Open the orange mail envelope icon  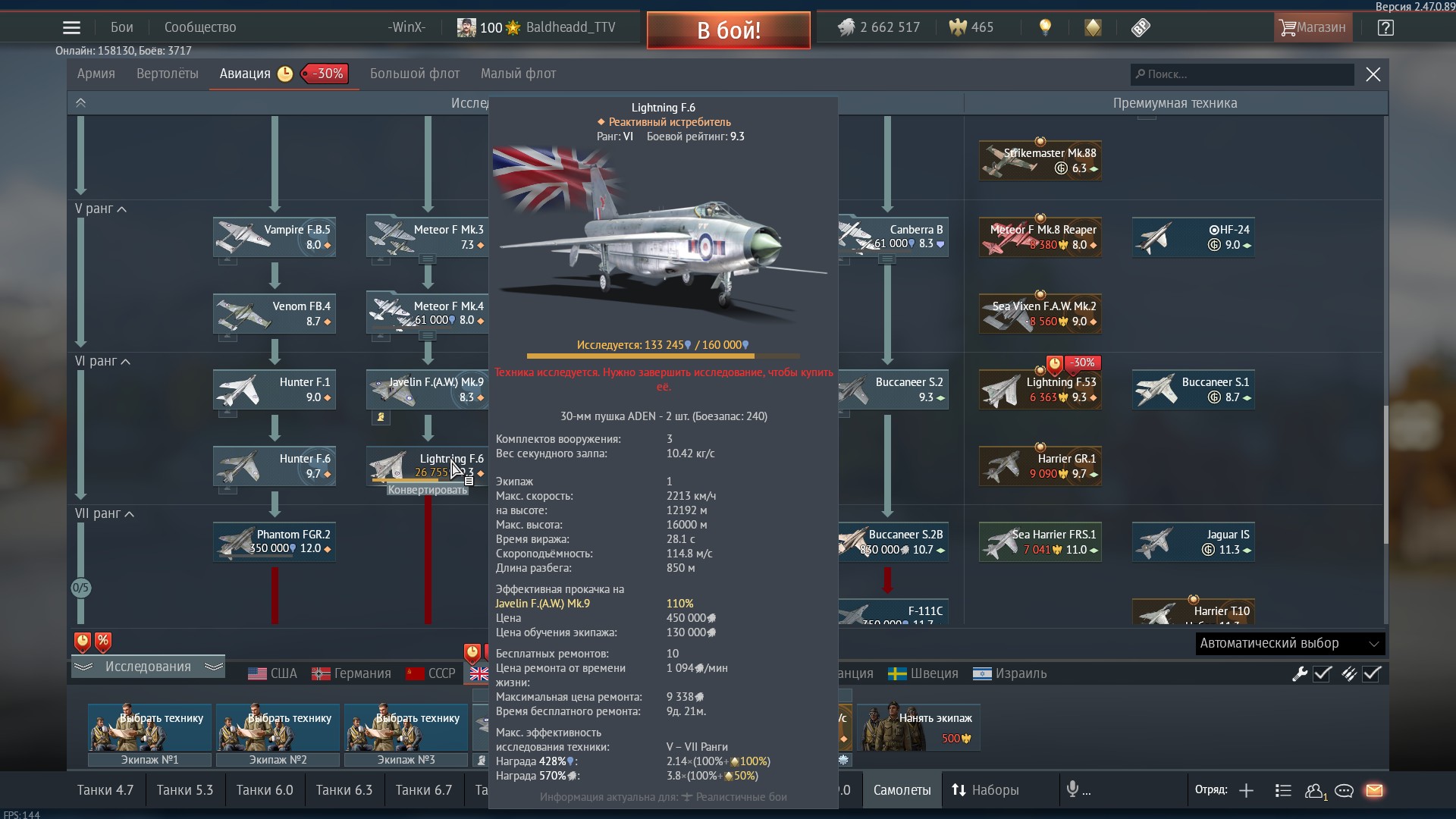[1374, 790]
